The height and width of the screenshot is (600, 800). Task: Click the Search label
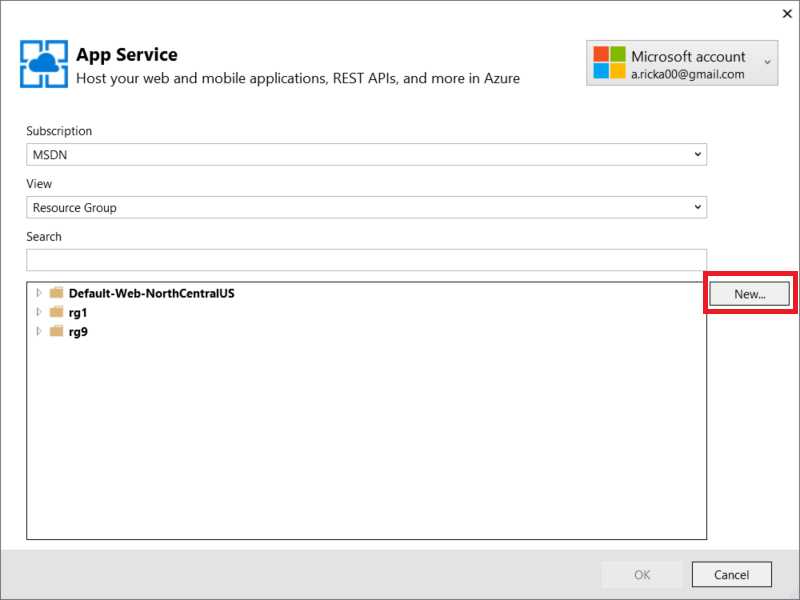[44, 237]
